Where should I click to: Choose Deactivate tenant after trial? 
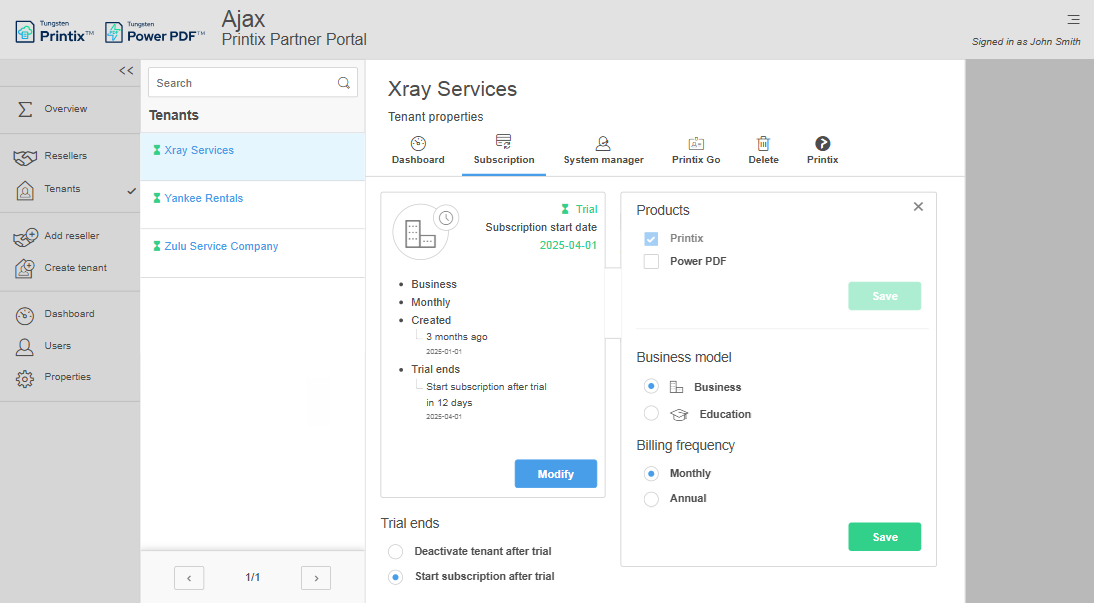click(396, 552)
